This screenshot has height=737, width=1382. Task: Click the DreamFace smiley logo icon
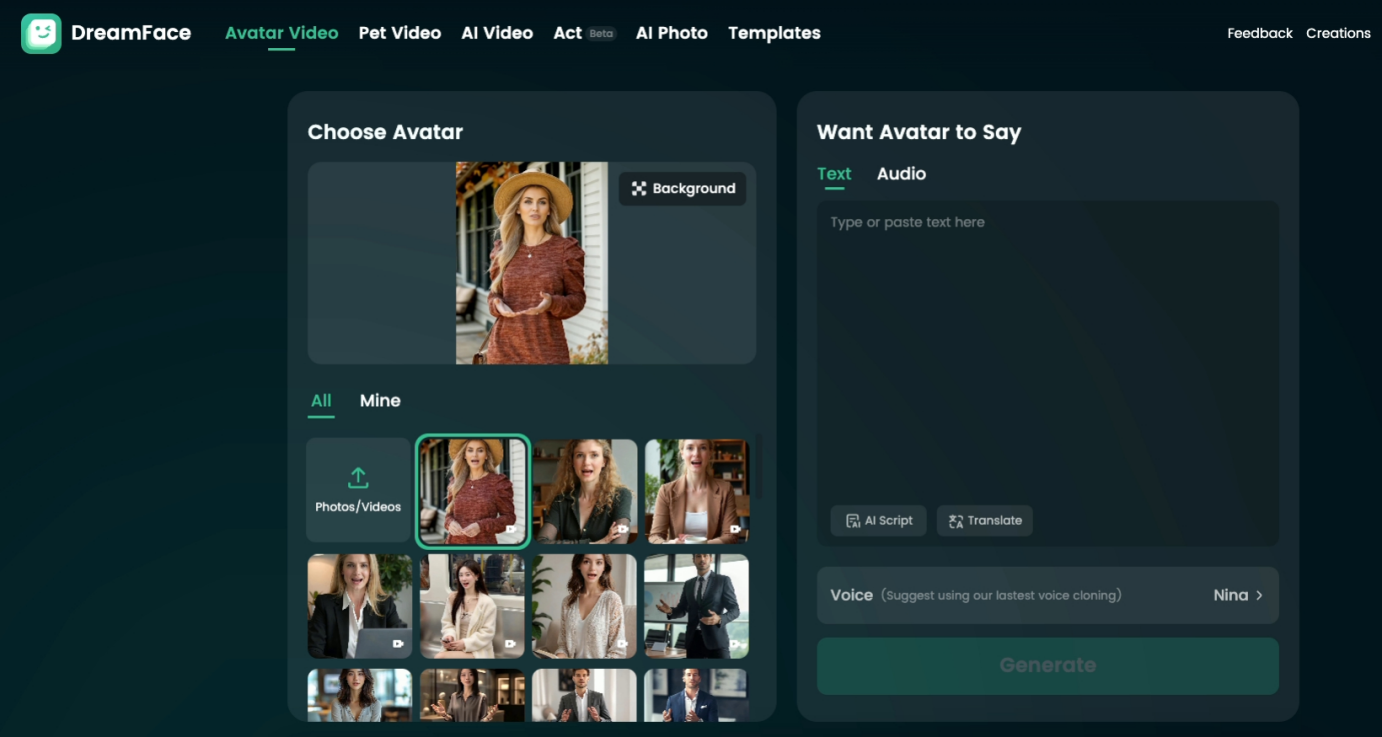coord(41,33)
